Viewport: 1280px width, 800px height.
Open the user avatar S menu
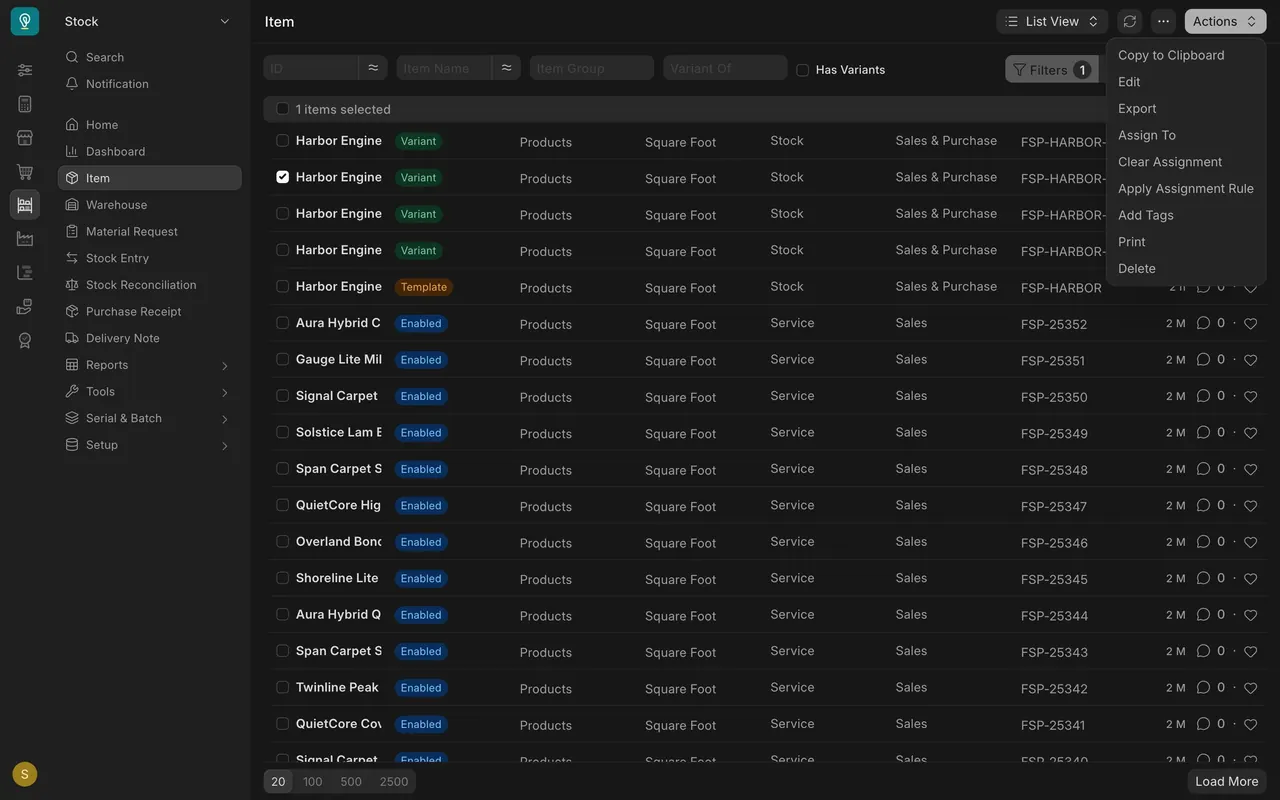point(25,774)
